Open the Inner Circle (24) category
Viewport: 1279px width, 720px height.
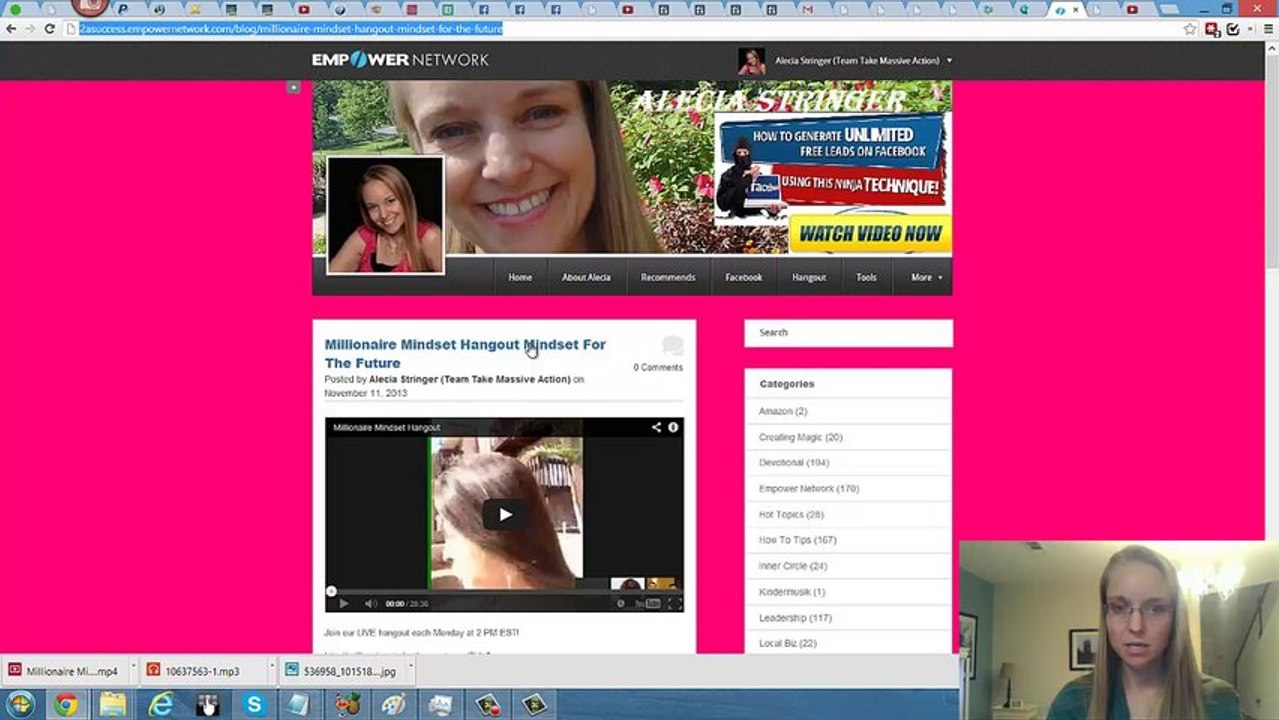[x=793, y=566]
